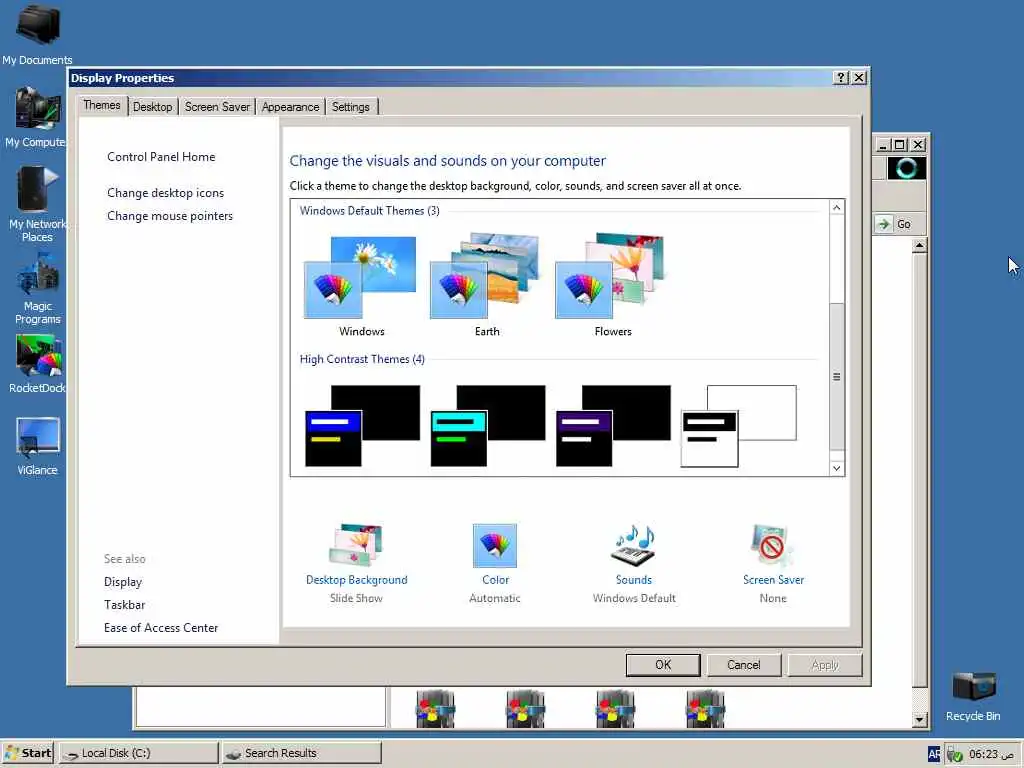
Task: Choose the white high contrast theme
Action: 739,426
